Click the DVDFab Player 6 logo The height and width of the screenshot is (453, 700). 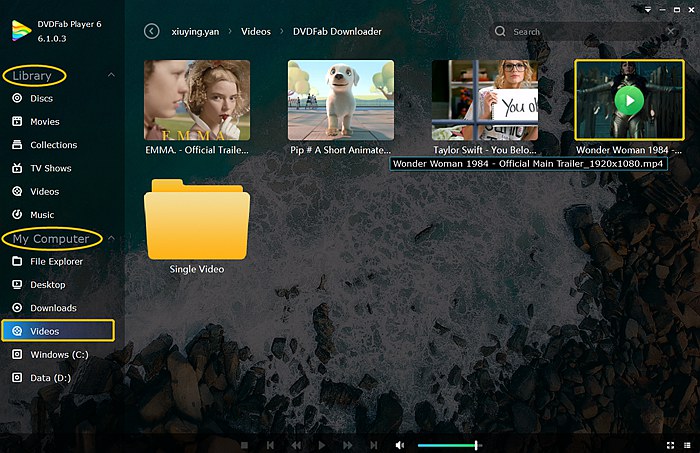[x=21, y=31]
